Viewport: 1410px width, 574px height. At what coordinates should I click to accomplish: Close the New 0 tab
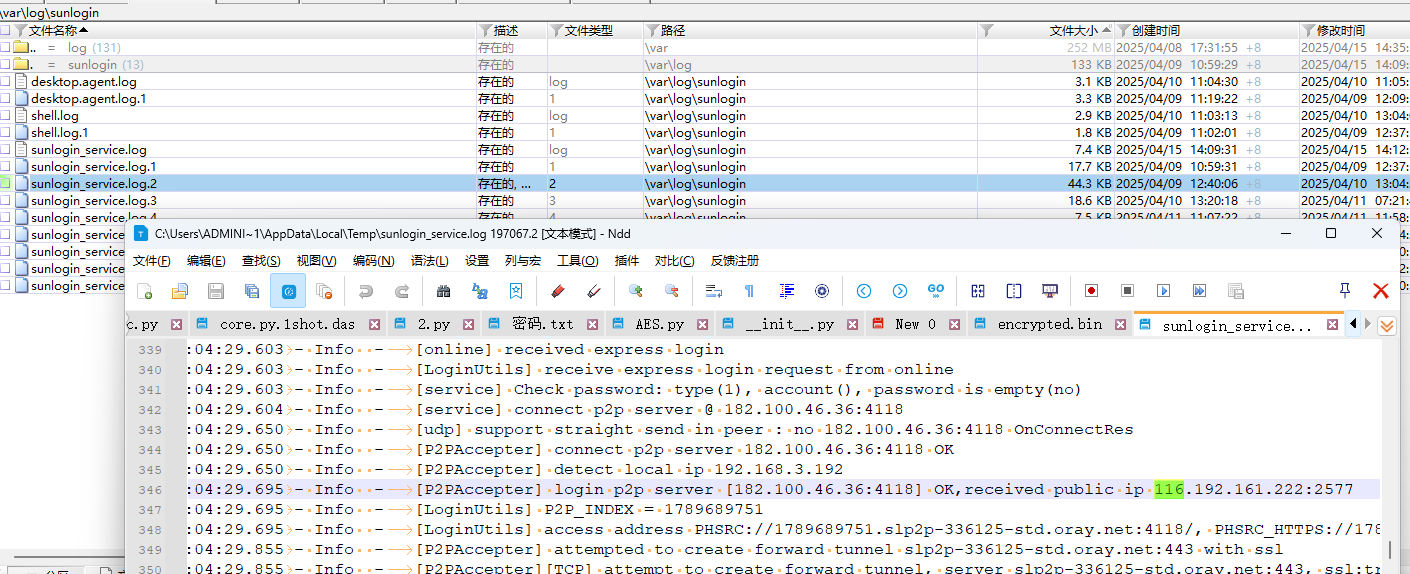tap(955, 324)
